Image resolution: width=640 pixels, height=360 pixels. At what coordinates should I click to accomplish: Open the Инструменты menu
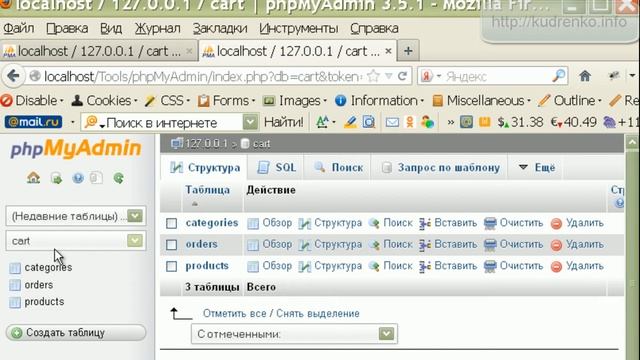[299, 29]
